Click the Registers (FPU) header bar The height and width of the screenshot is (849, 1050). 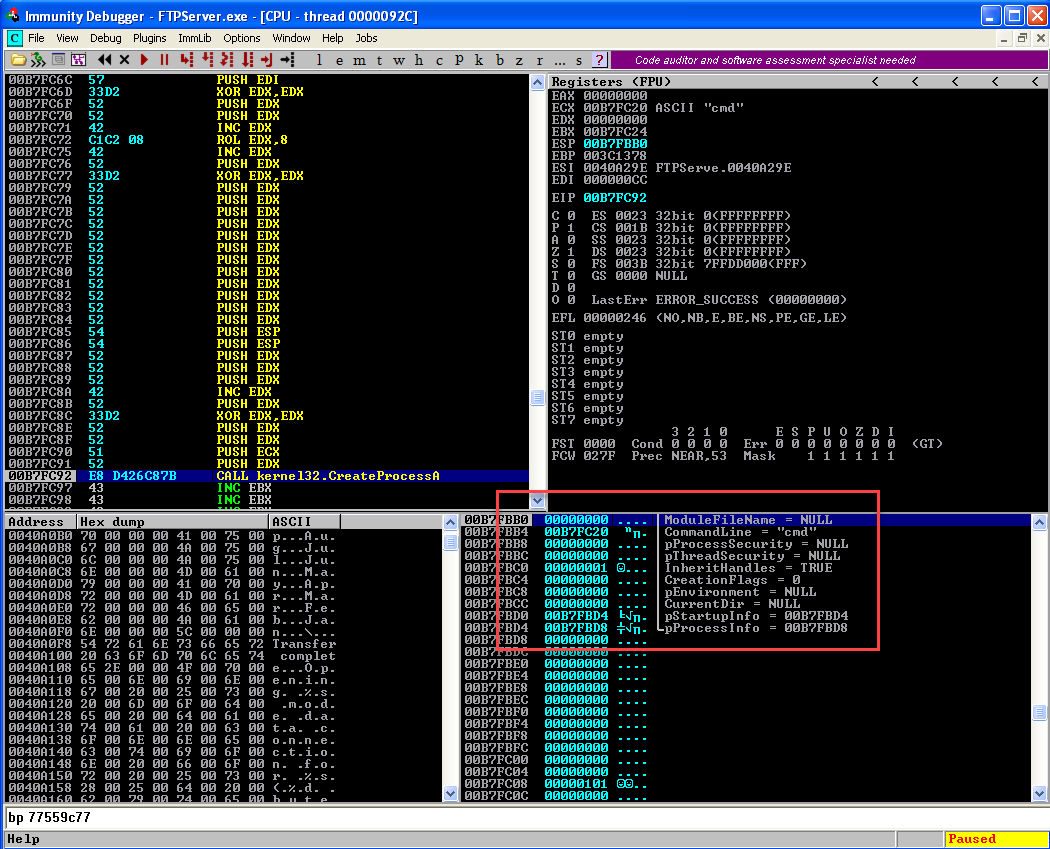click(798, 82)
